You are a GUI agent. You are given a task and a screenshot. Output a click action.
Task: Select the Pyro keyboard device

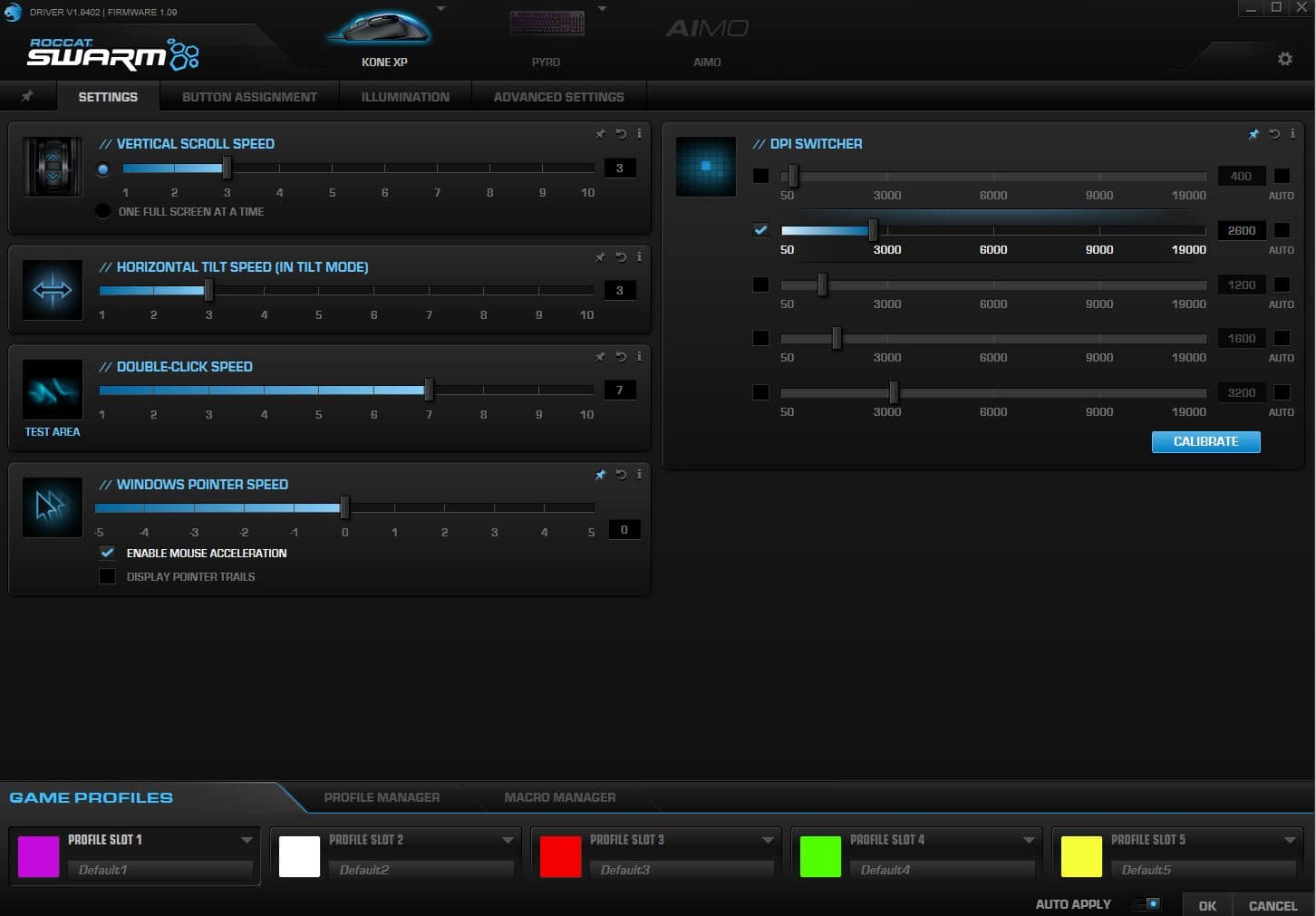point(547,36)
